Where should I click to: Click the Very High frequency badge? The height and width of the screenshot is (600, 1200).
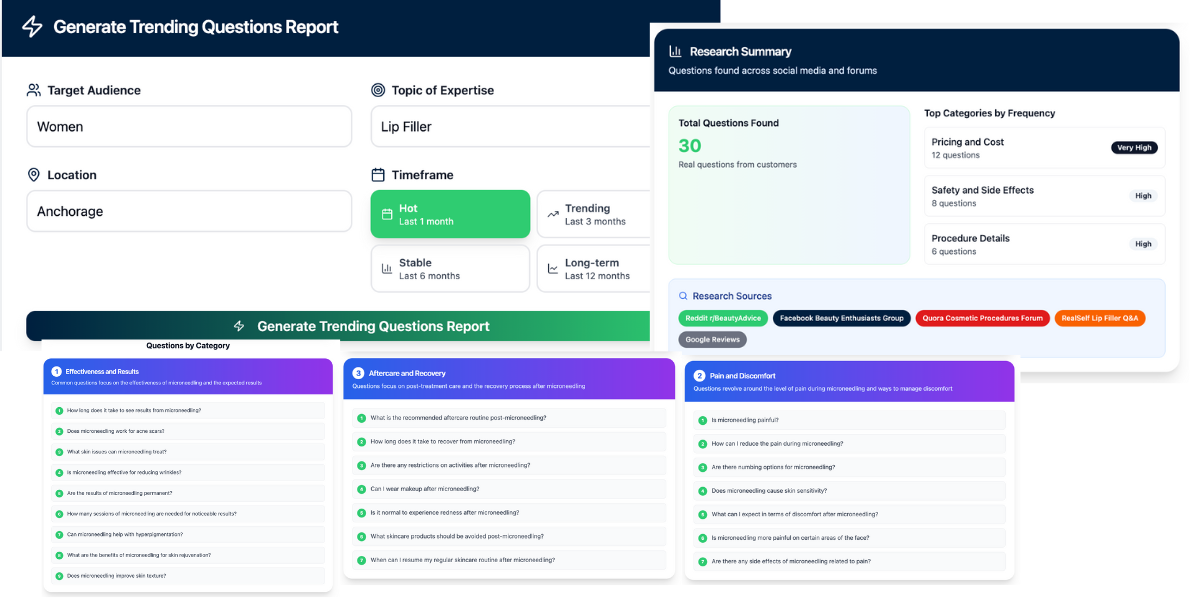[1134, 148]
